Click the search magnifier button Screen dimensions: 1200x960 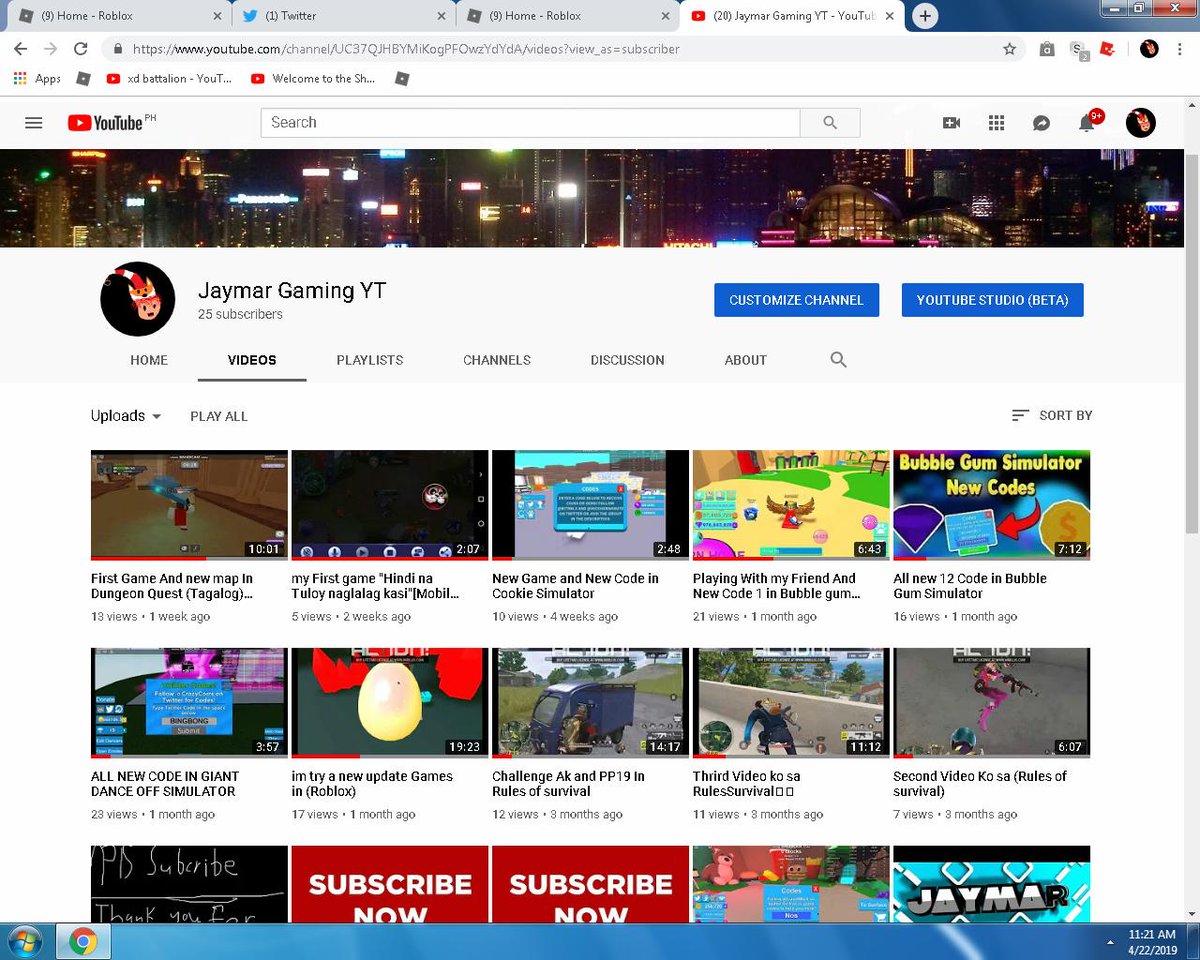830,122
